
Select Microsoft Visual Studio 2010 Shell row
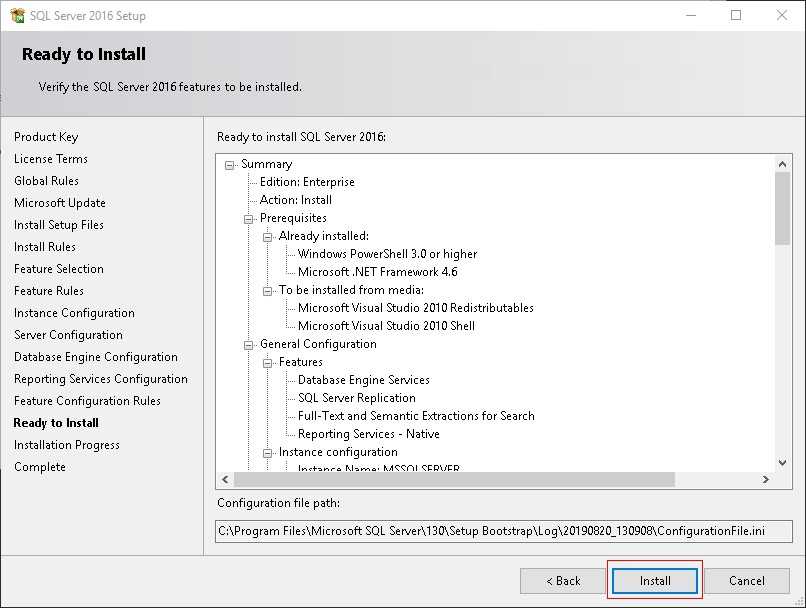point(386,326)
